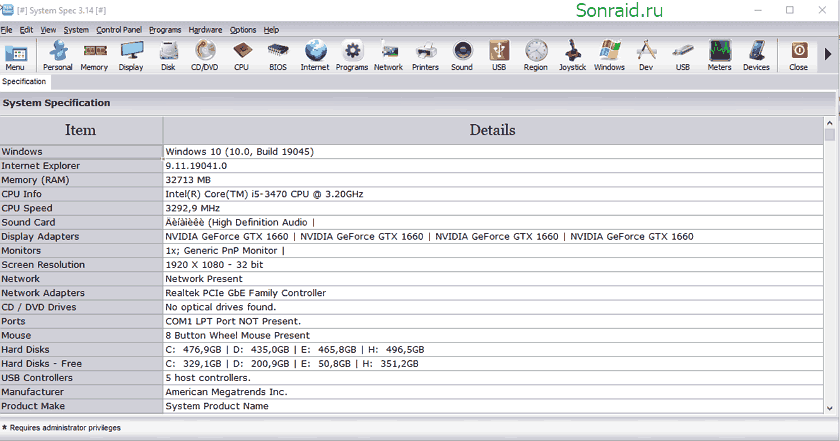Open the Display toolbar icon
The image size is (840, 441).
tap(131, 56)
